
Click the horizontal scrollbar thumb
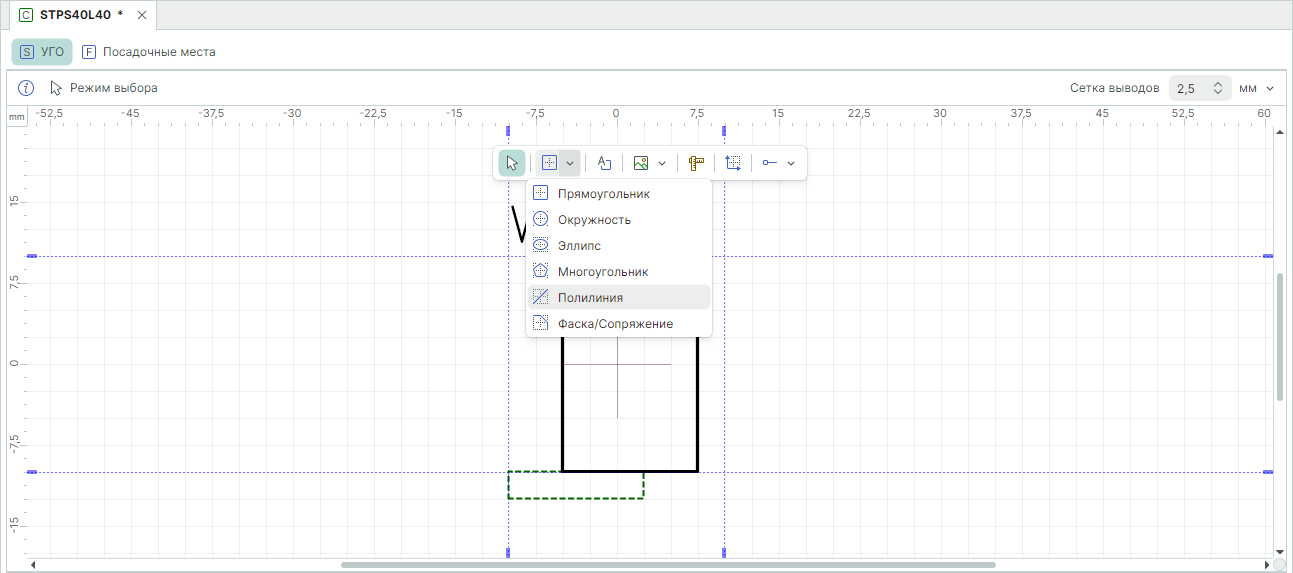click(668, 565)
